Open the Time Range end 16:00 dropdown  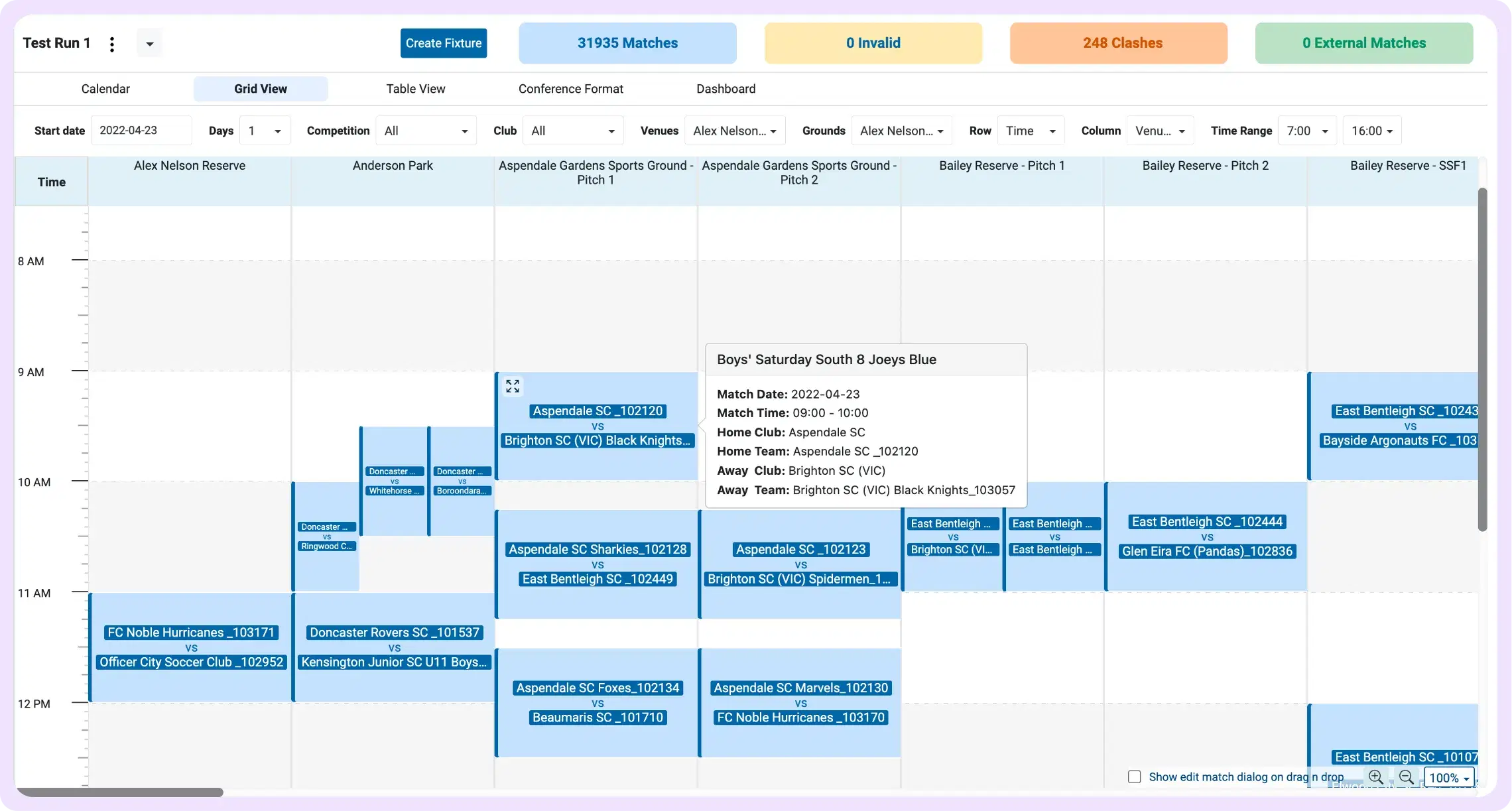[x=1372, y=131]
